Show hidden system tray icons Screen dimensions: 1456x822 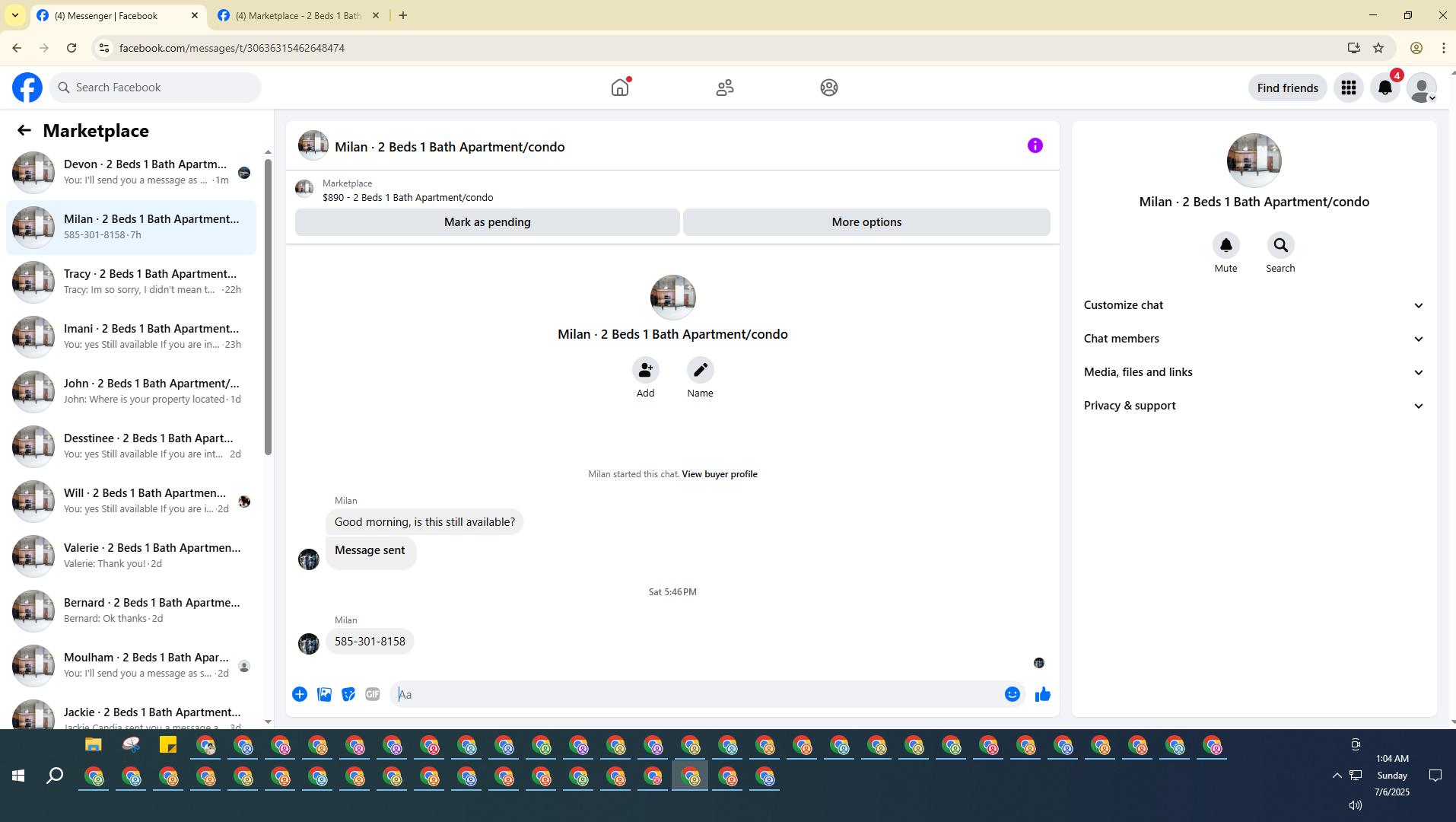(1337, 776)
